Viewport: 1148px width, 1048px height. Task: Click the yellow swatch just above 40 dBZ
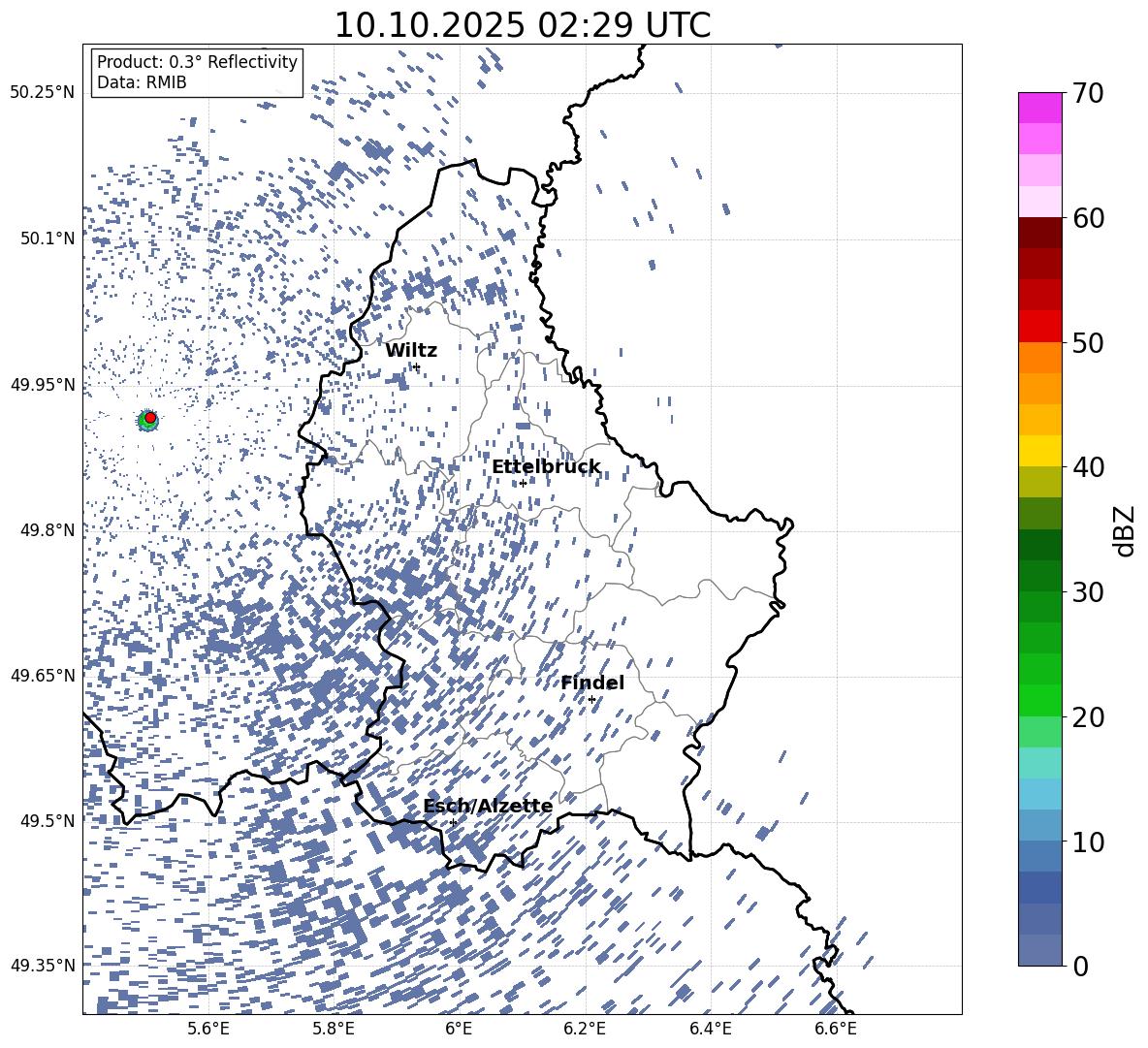[x=1039, y=451]
